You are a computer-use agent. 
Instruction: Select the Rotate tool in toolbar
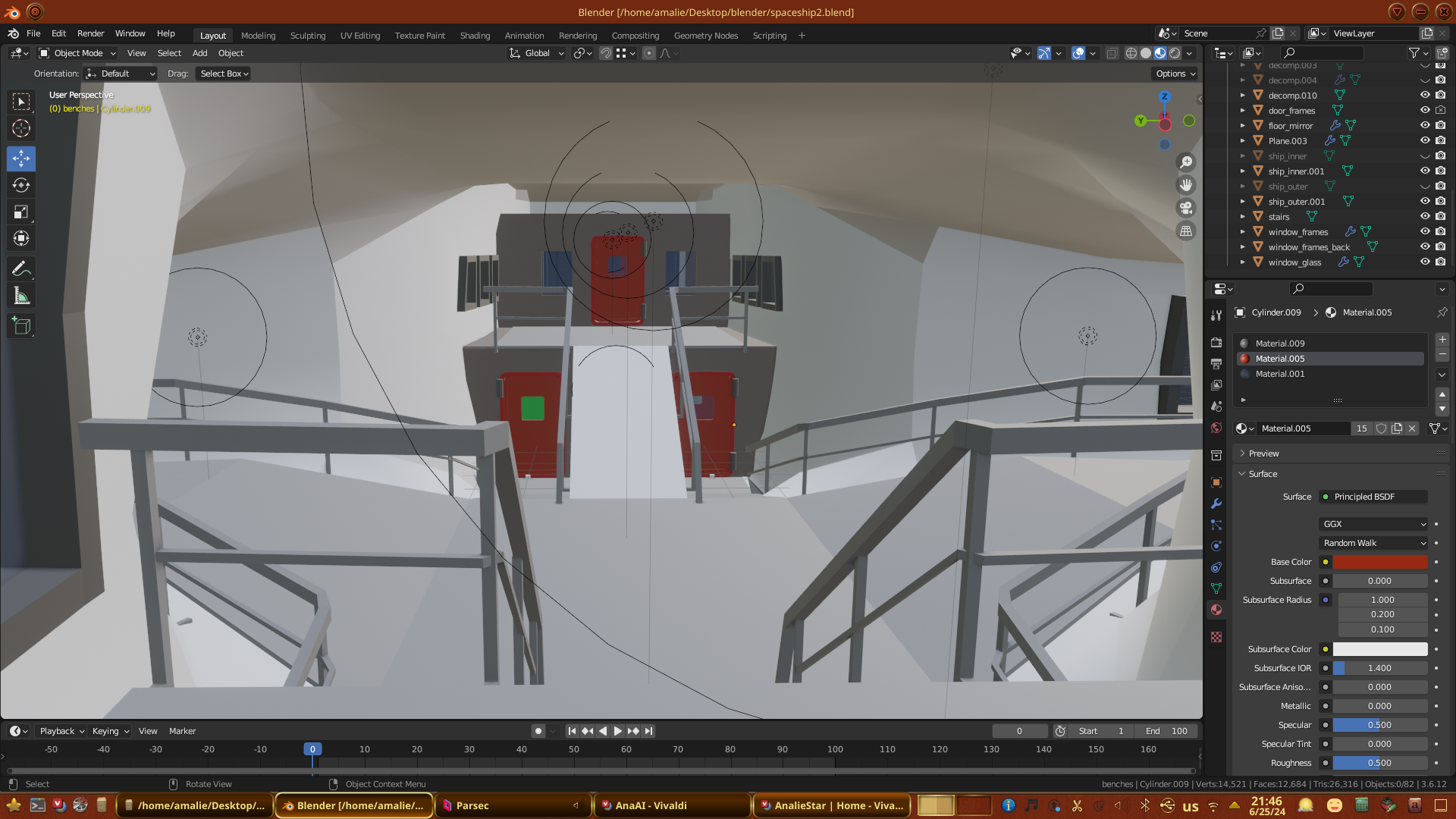tap(21, 186)
